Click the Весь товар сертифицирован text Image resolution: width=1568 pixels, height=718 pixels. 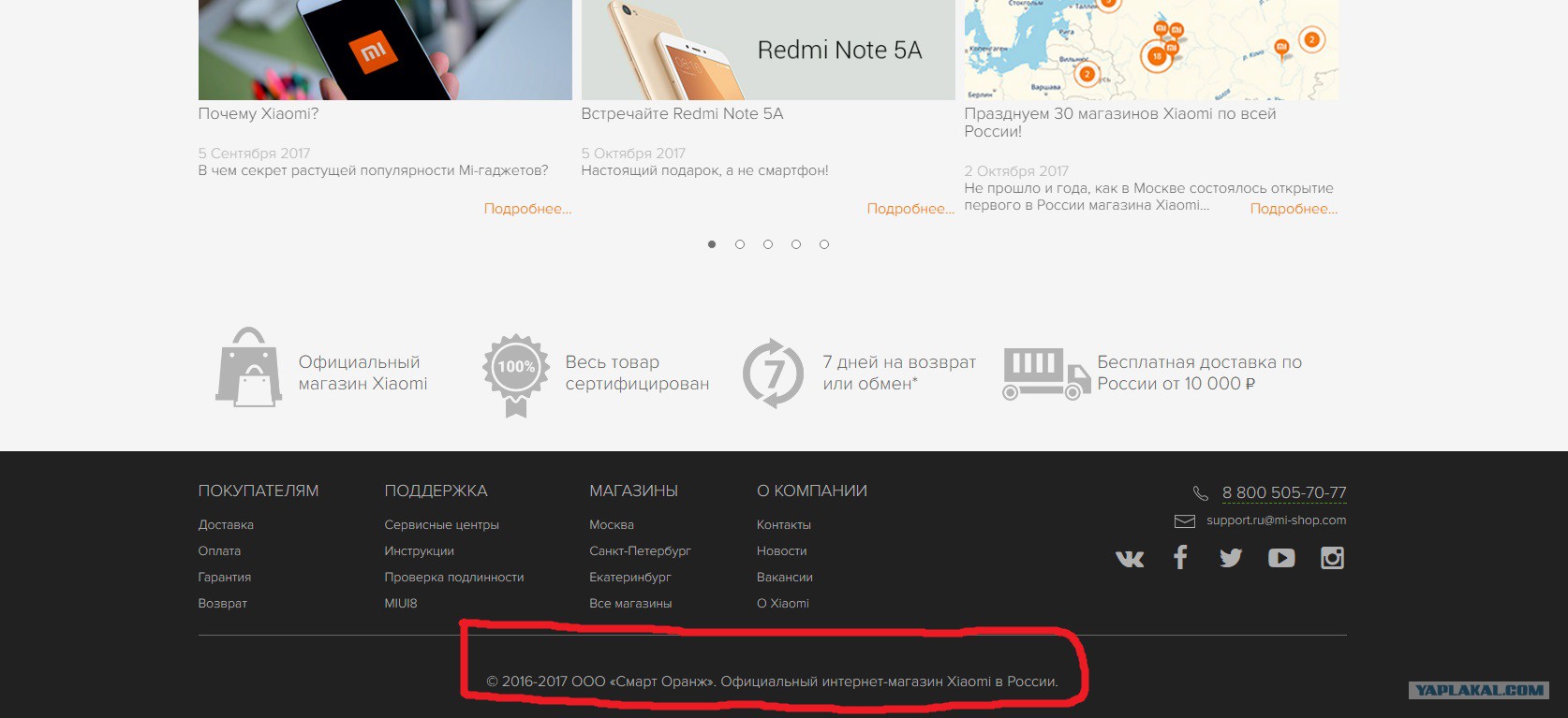click(x=637, y=373)
